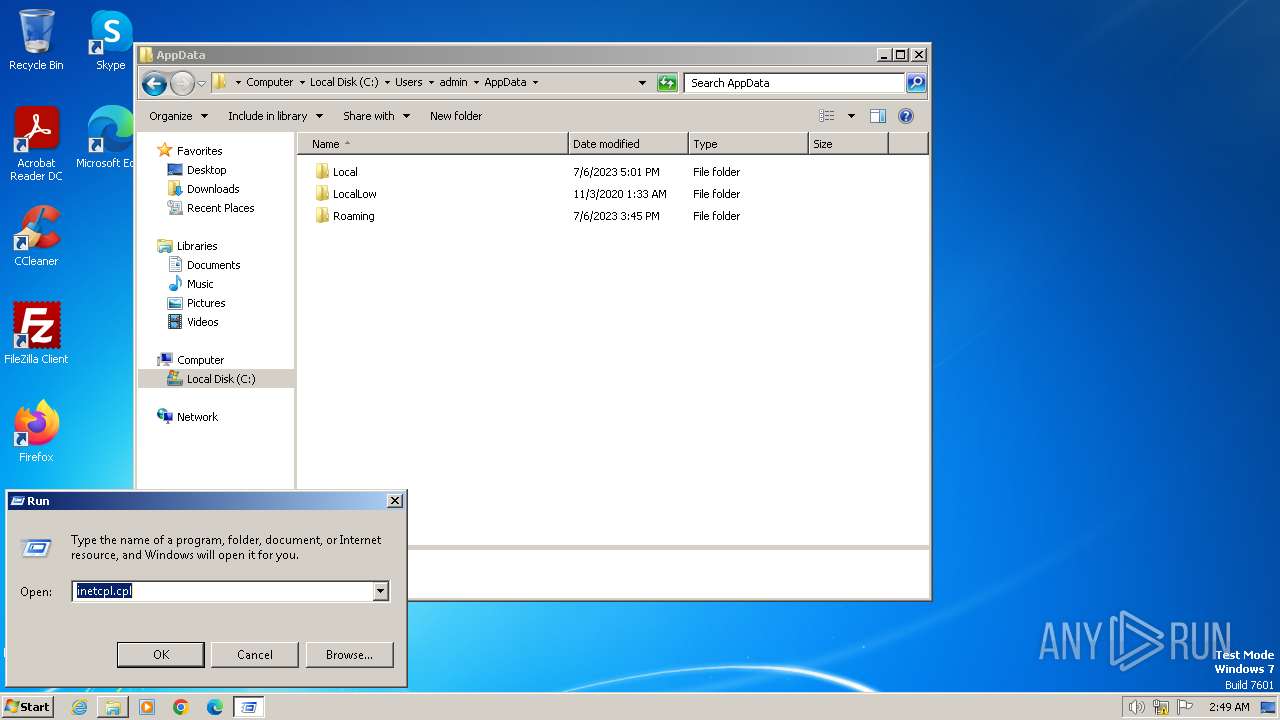The width and height of the screenshot is (1280, 720).
Task: Click OK in the Run dialog
Action: 161,655
